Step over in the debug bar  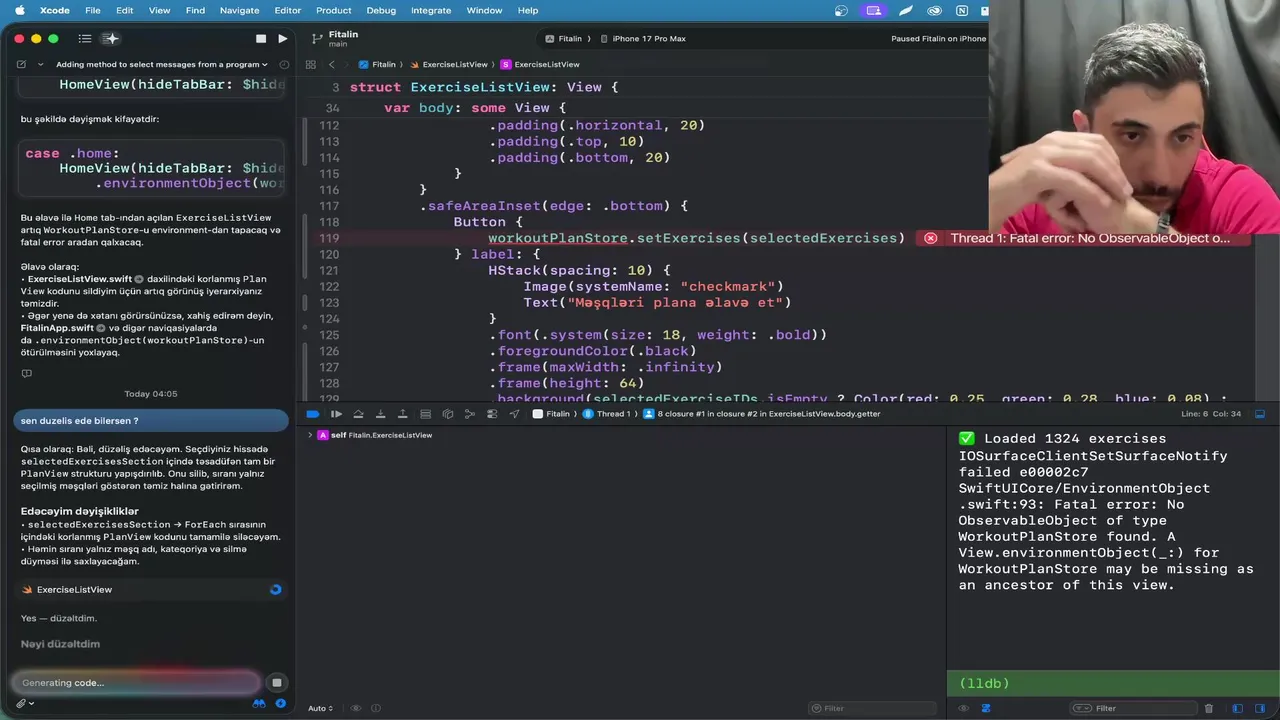[x=358, y=414]
